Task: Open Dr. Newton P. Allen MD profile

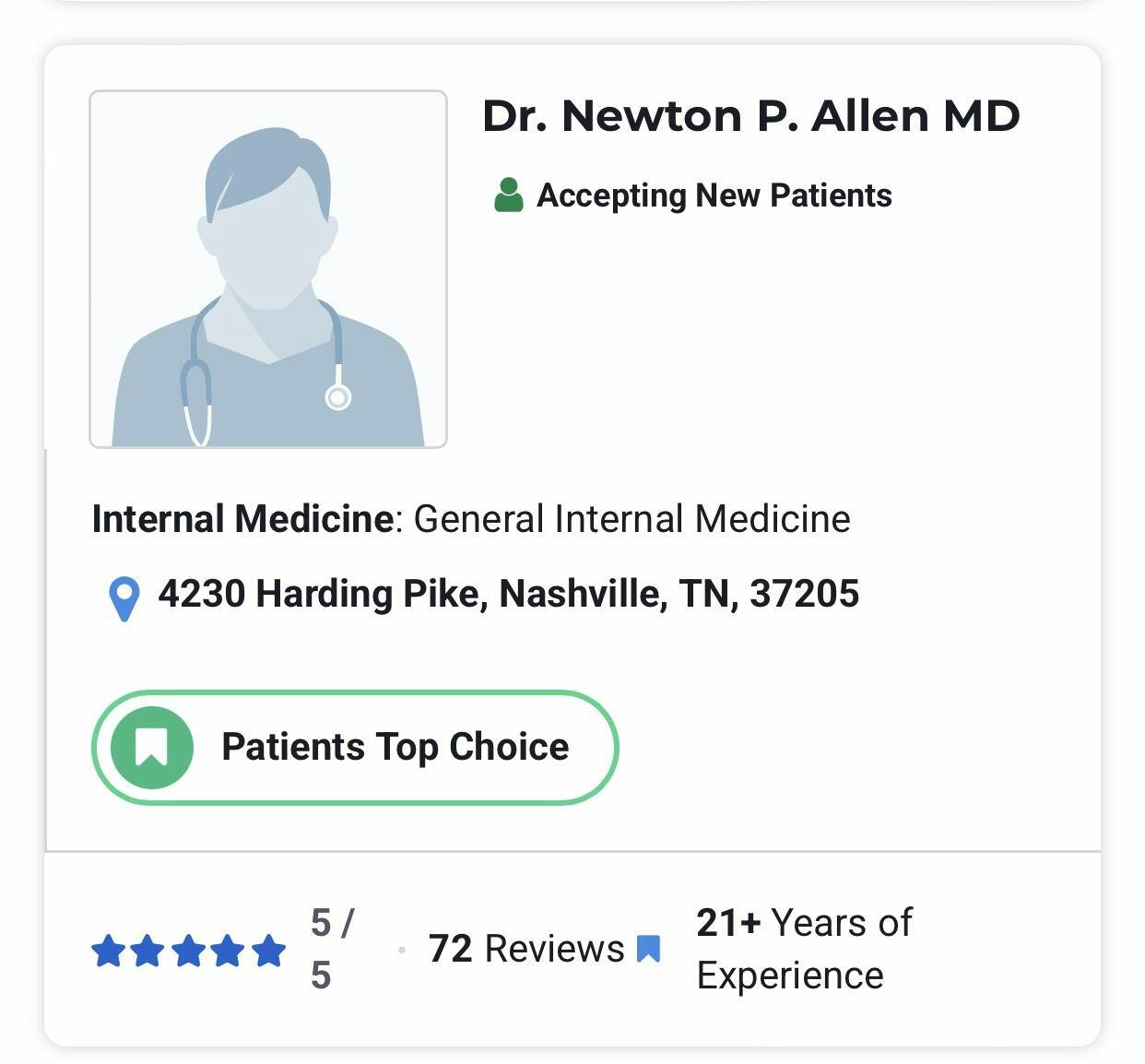Action: coord(750,116)
